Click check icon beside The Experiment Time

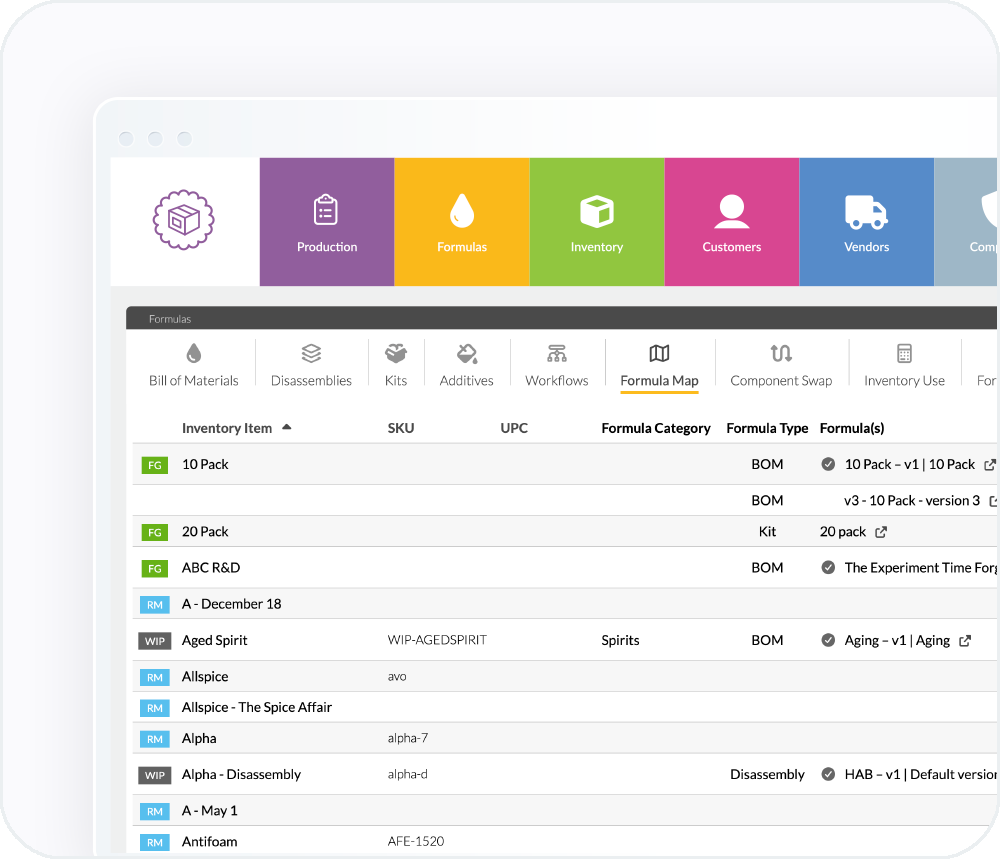click(828, 568)
